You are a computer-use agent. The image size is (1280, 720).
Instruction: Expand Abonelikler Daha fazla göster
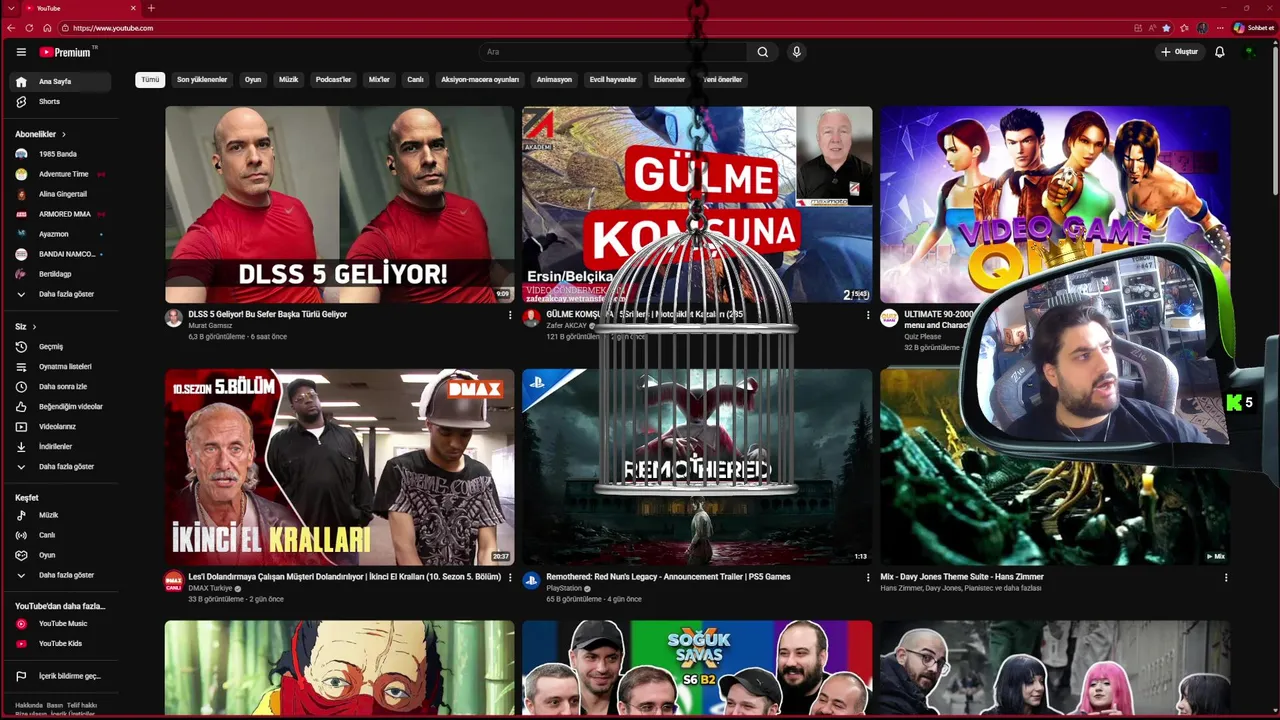[60, 294]
